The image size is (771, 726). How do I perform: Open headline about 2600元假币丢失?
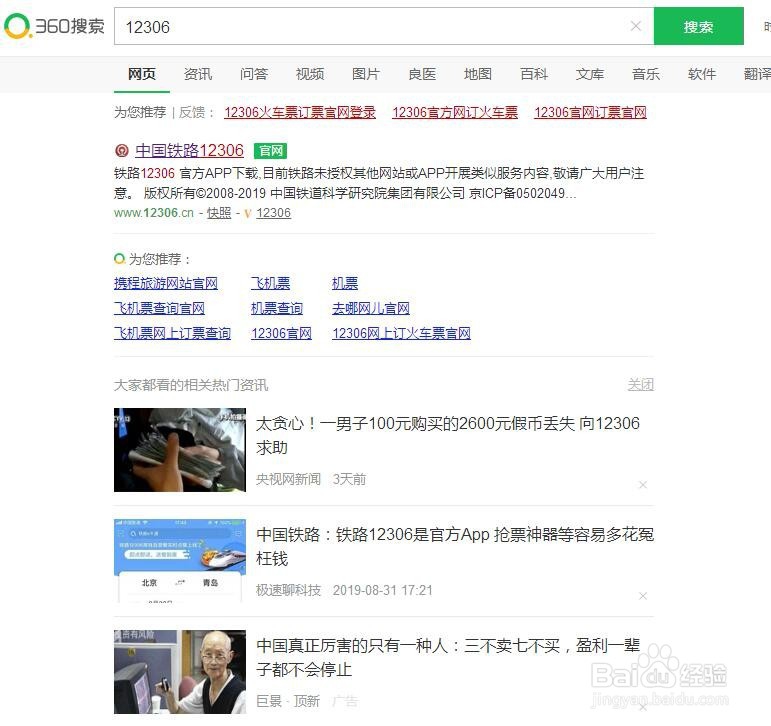448,435
